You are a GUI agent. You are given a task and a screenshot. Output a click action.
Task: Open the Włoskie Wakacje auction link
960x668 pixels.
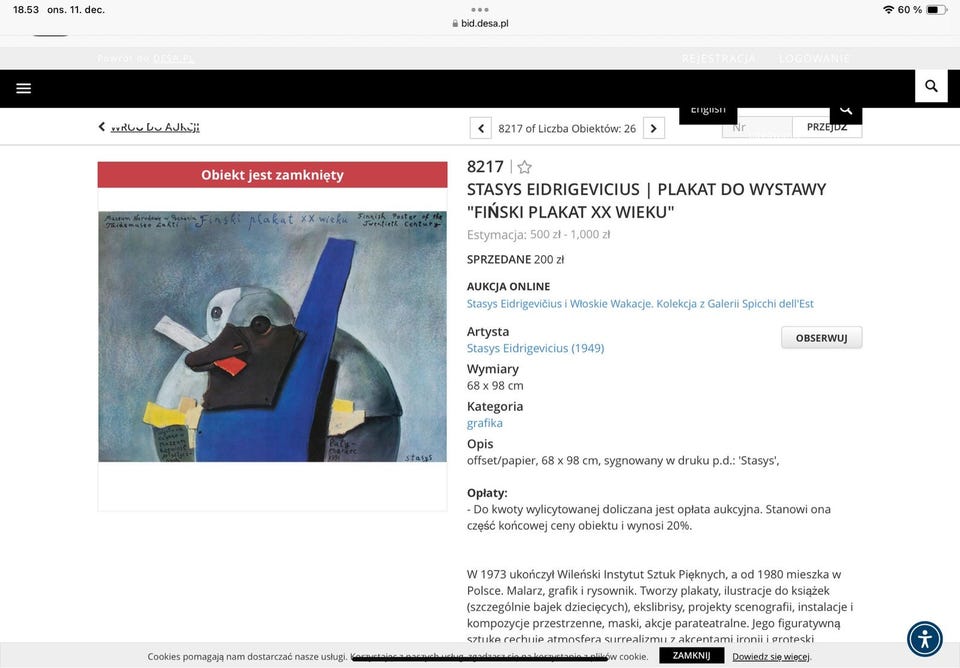(640, 304)
